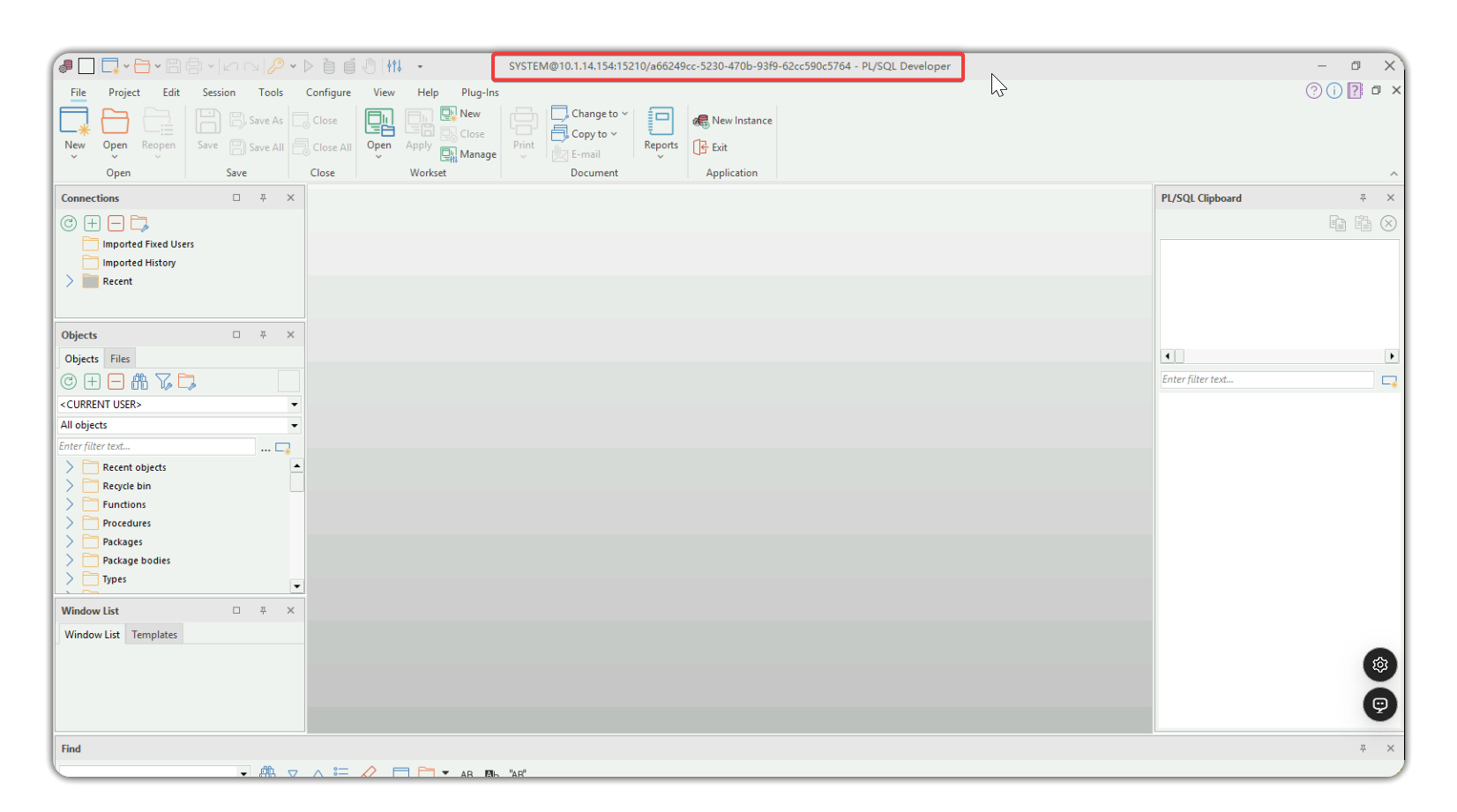The image size is (1457, 812).
Task: Switch to the Templates tab
Action: 154,635
